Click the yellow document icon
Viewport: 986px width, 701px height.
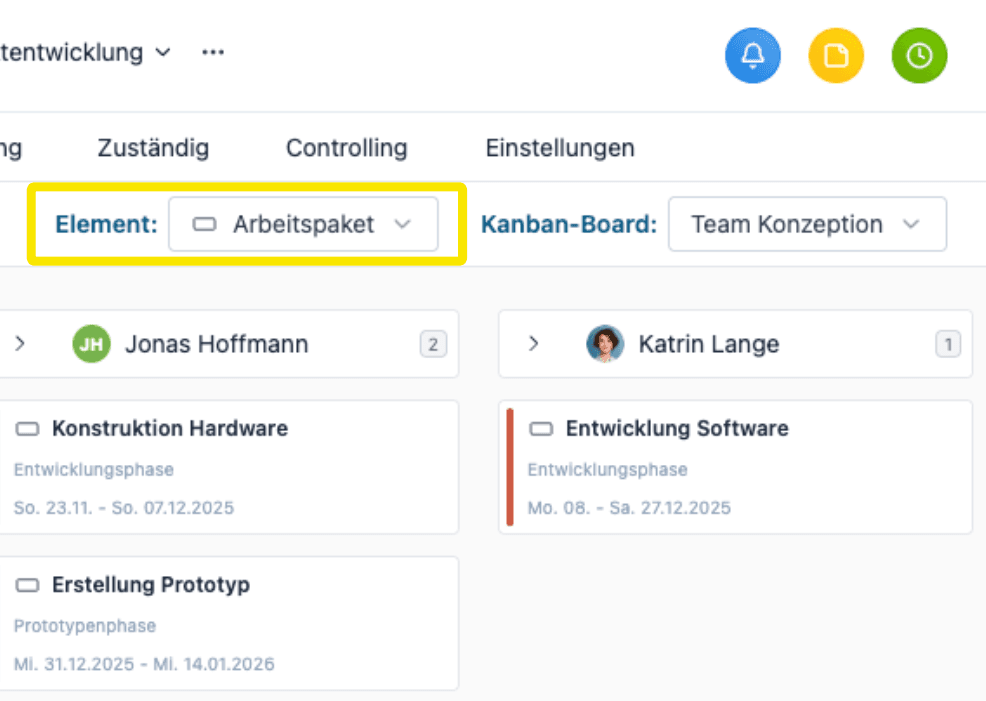(x=835, y=55)
